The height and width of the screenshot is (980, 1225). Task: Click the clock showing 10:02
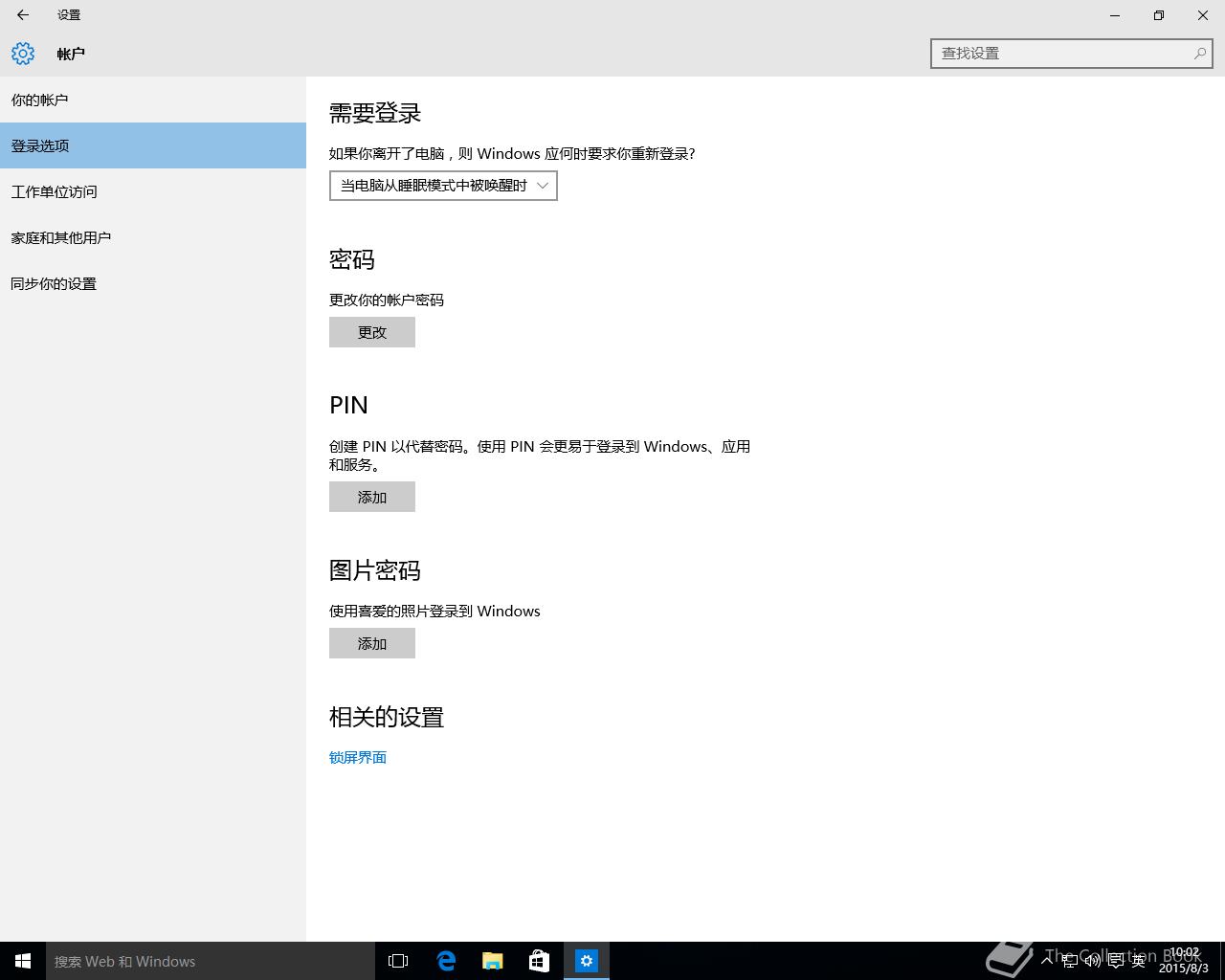point(1184,960)
